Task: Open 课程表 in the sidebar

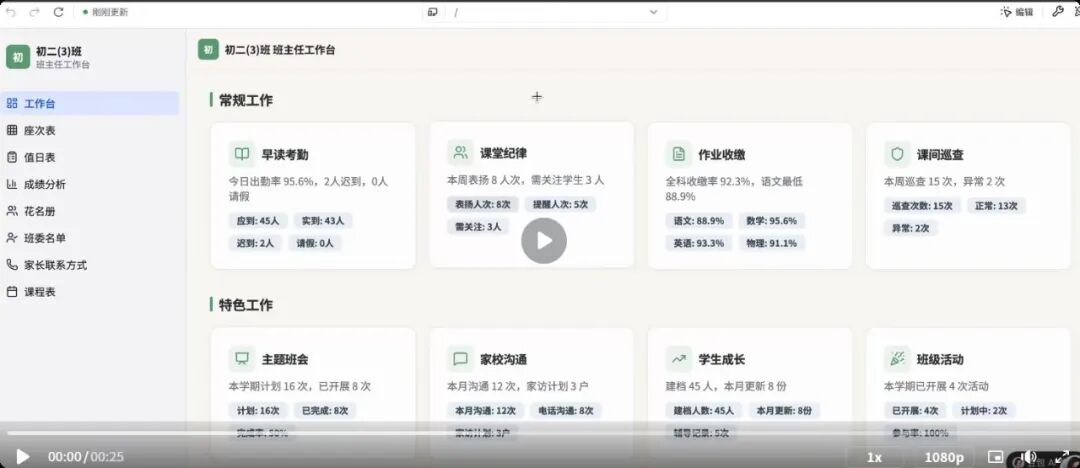Action: coord(90,292)
